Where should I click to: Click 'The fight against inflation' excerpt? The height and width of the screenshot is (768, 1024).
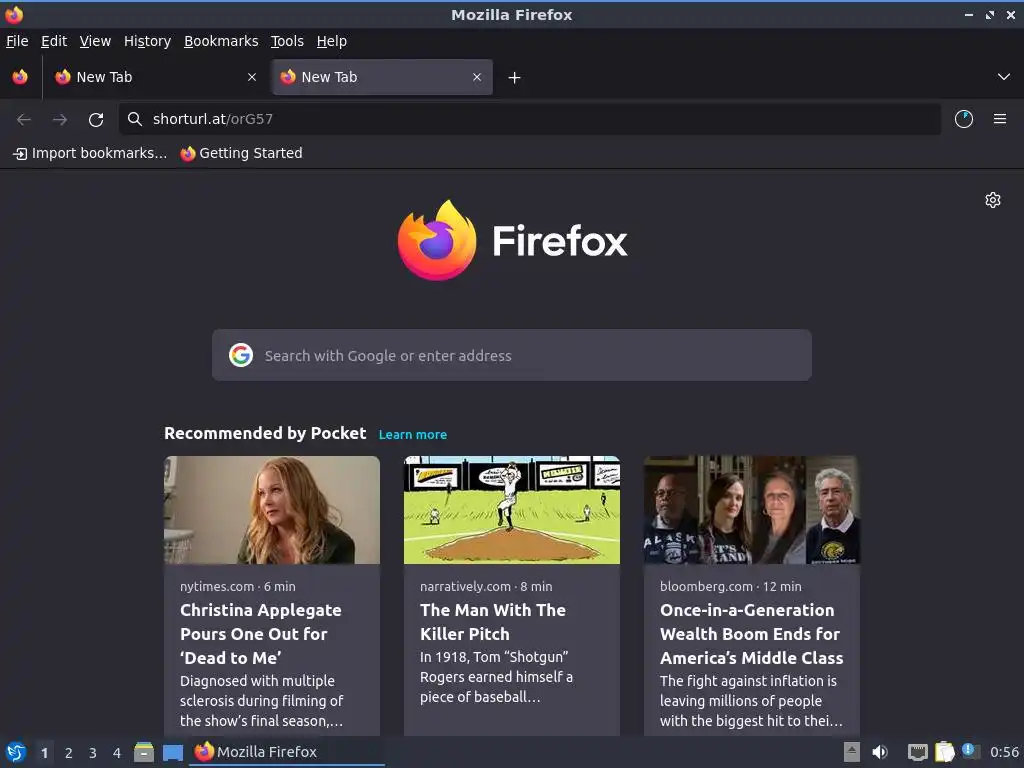pyautogui.click(x=751, y=701)
